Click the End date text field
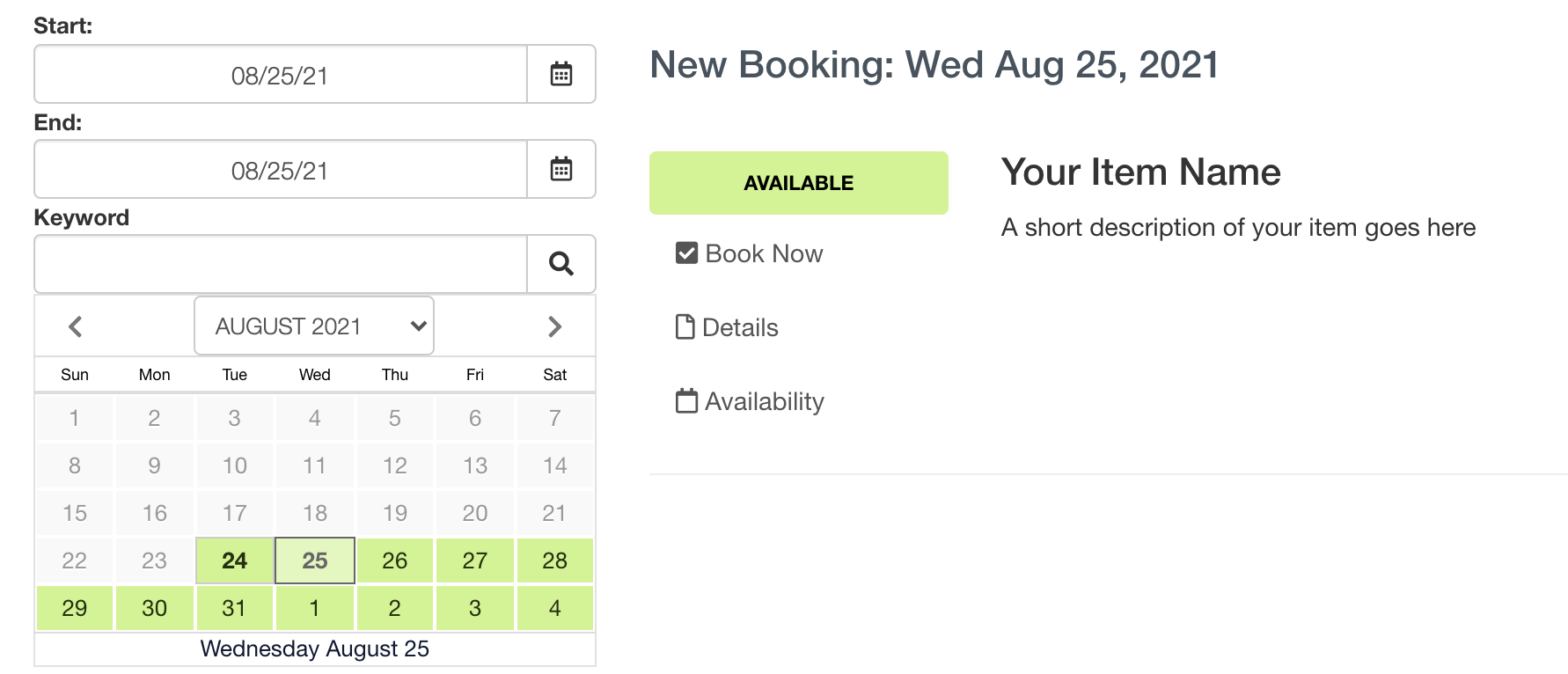Image resolution: width=1568 pixels, height=674 pixels. tap(280, 170)
